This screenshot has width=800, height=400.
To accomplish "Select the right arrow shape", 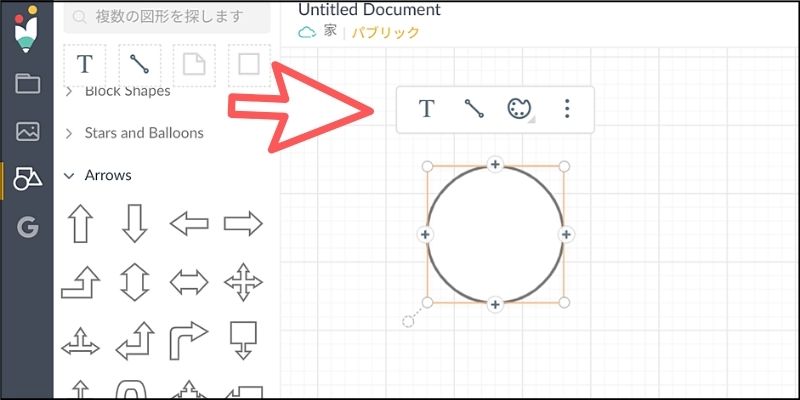I will (243, 223).
